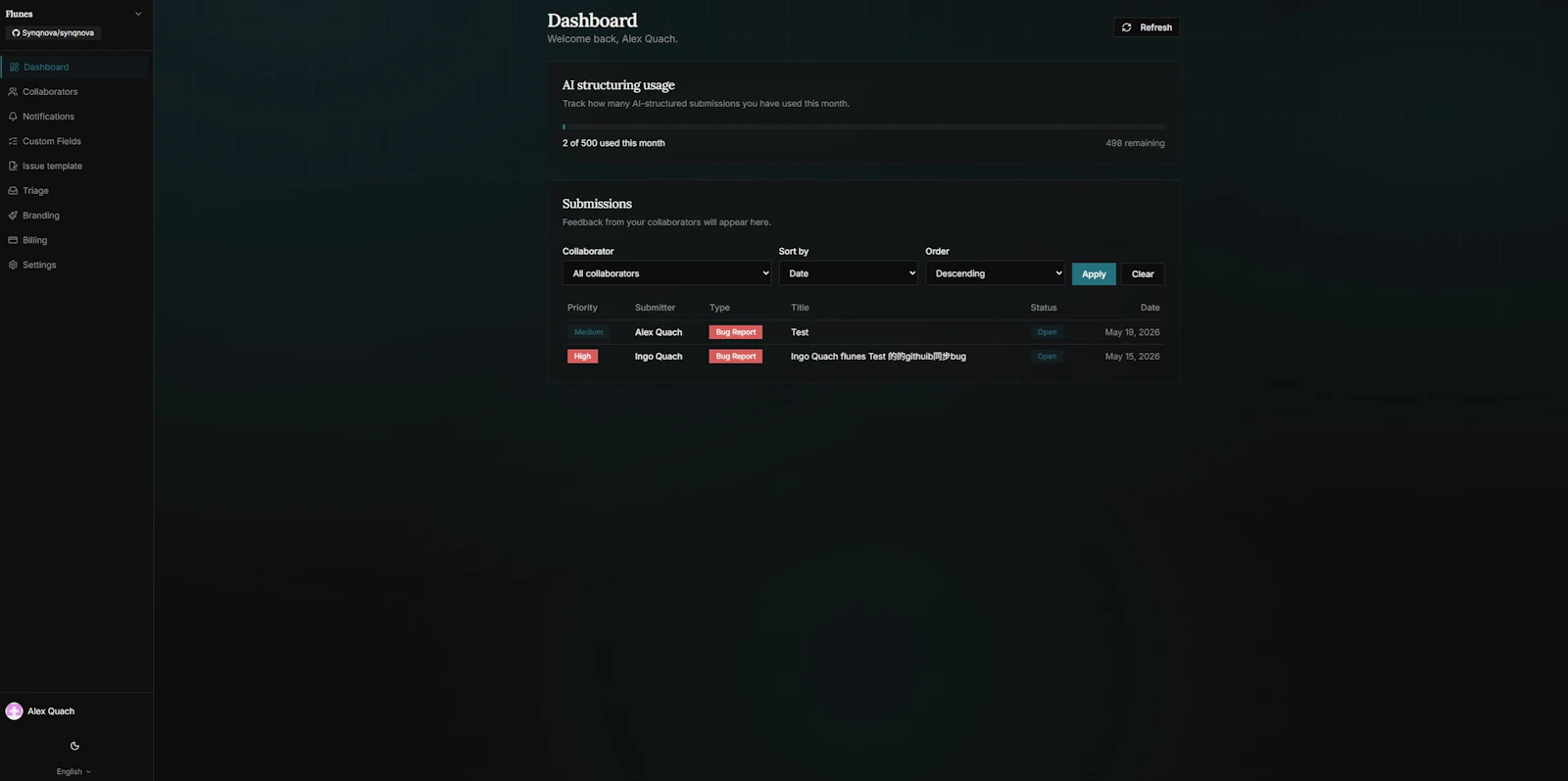The image size is (1568, 781).
Task: Click Bug Report tag in Ingo Quach row
Action: pos(736,357)
